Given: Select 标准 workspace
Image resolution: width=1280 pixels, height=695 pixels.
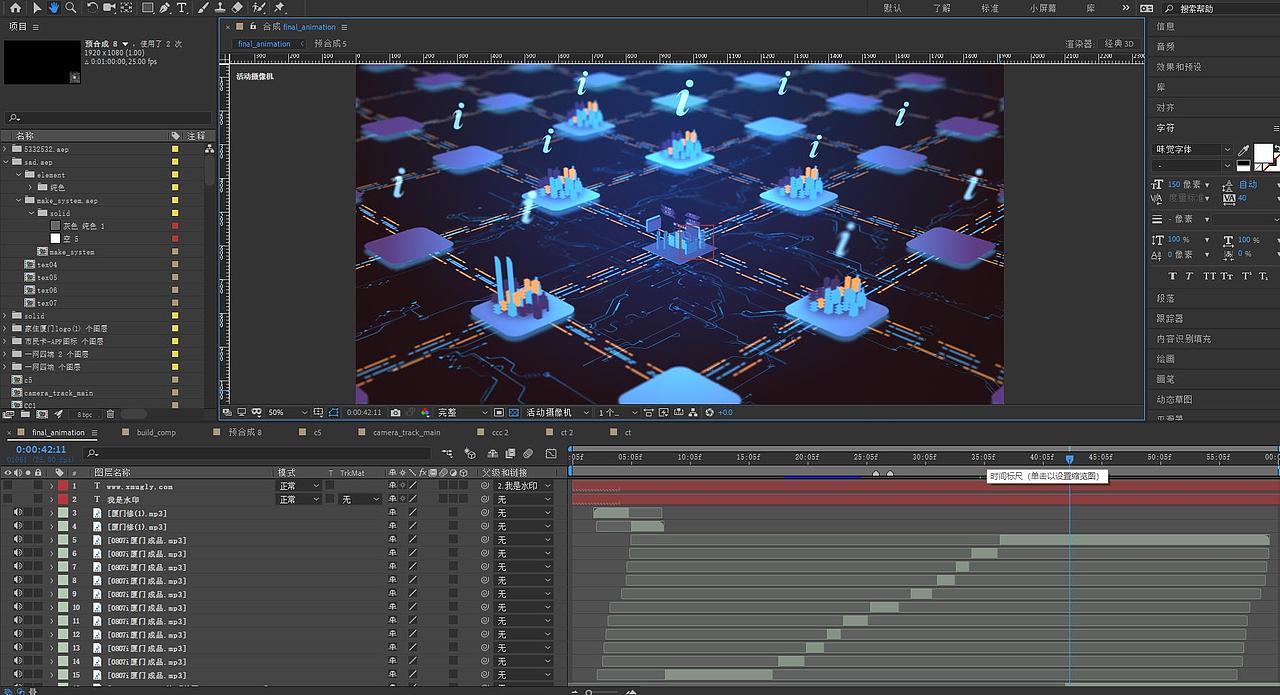Looking at the screenshot, I should pos(989,8).
